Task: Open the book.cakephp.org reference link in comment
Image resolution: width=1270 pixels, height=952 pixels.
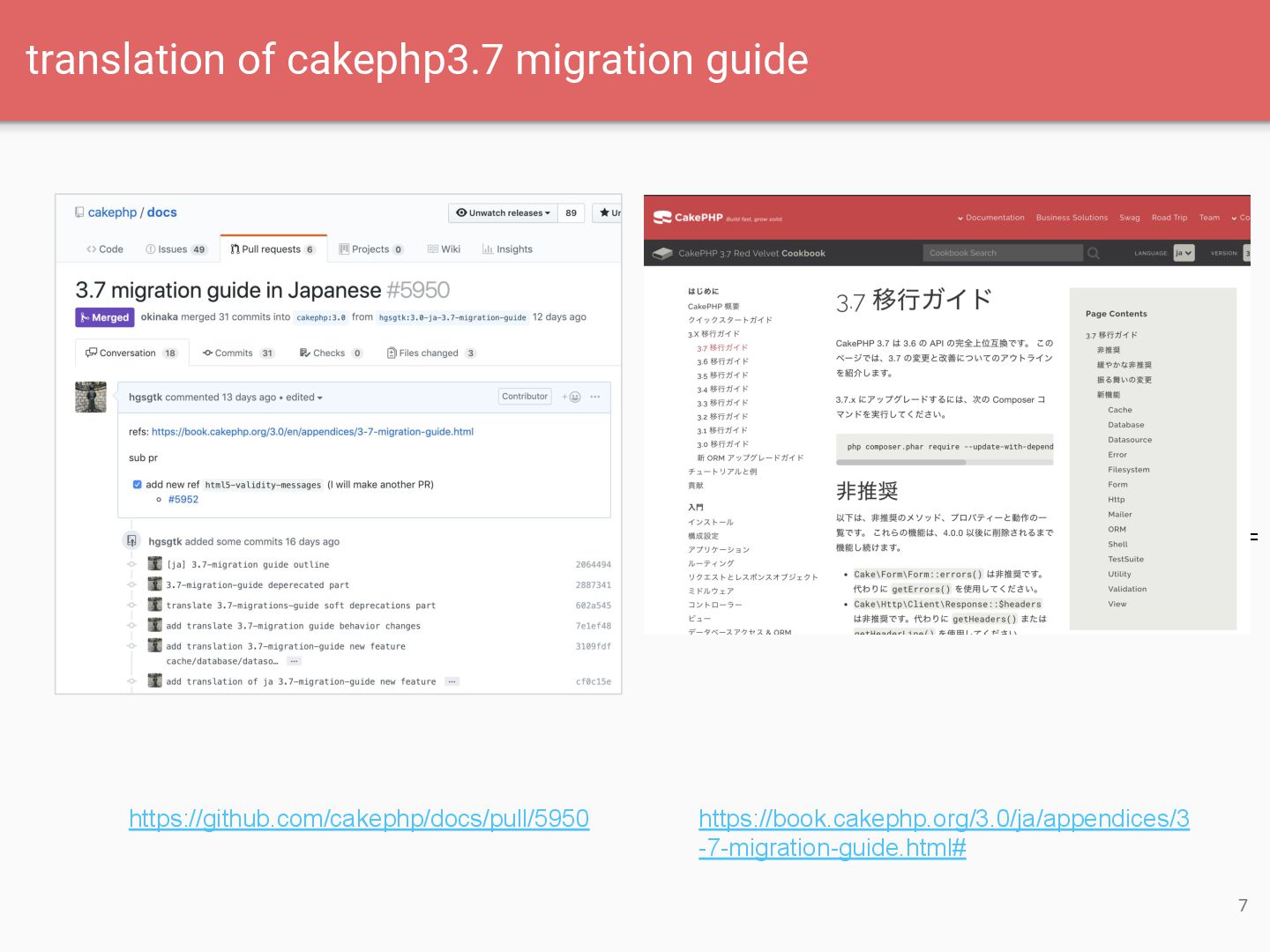Action: pyautogui.click(x=312, y=432)
